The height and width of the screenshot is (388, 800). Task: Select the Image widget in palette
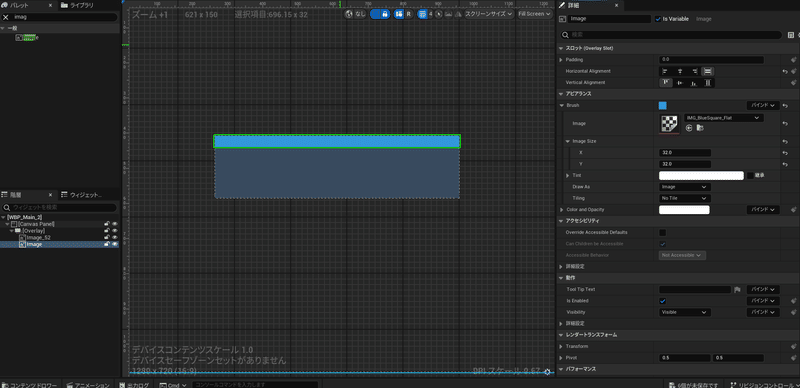(27, 37)
